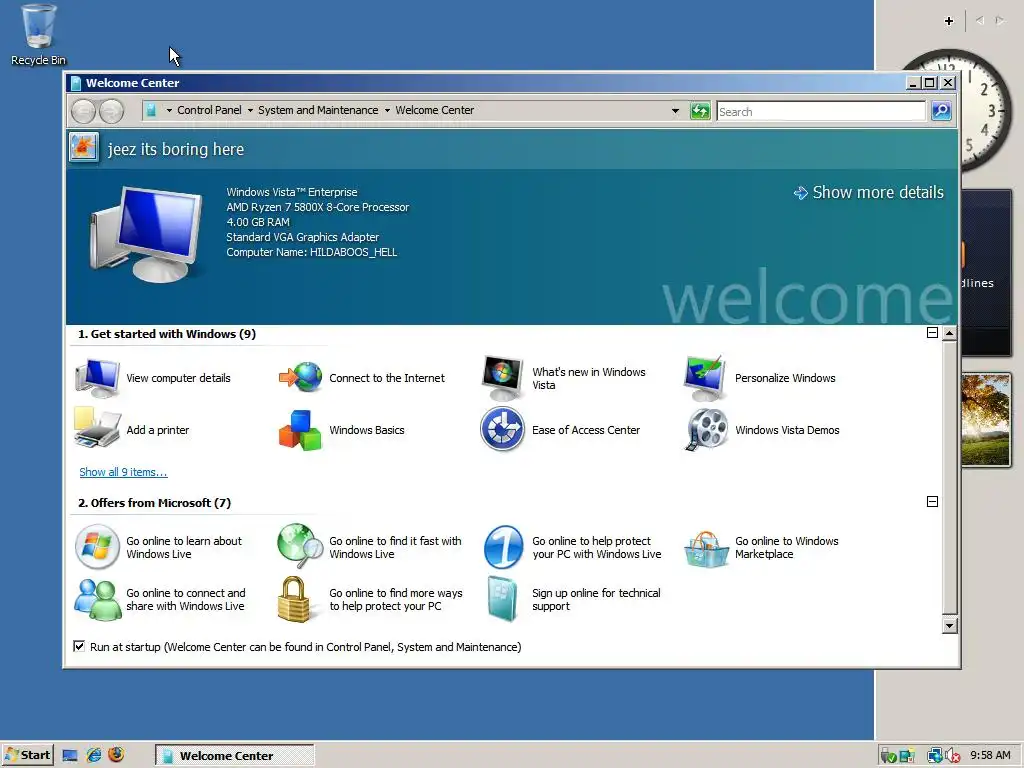The width and height of the screenshot is (1024, 768).
Task: Click 'Windows Basics' label
Action: 366,430
